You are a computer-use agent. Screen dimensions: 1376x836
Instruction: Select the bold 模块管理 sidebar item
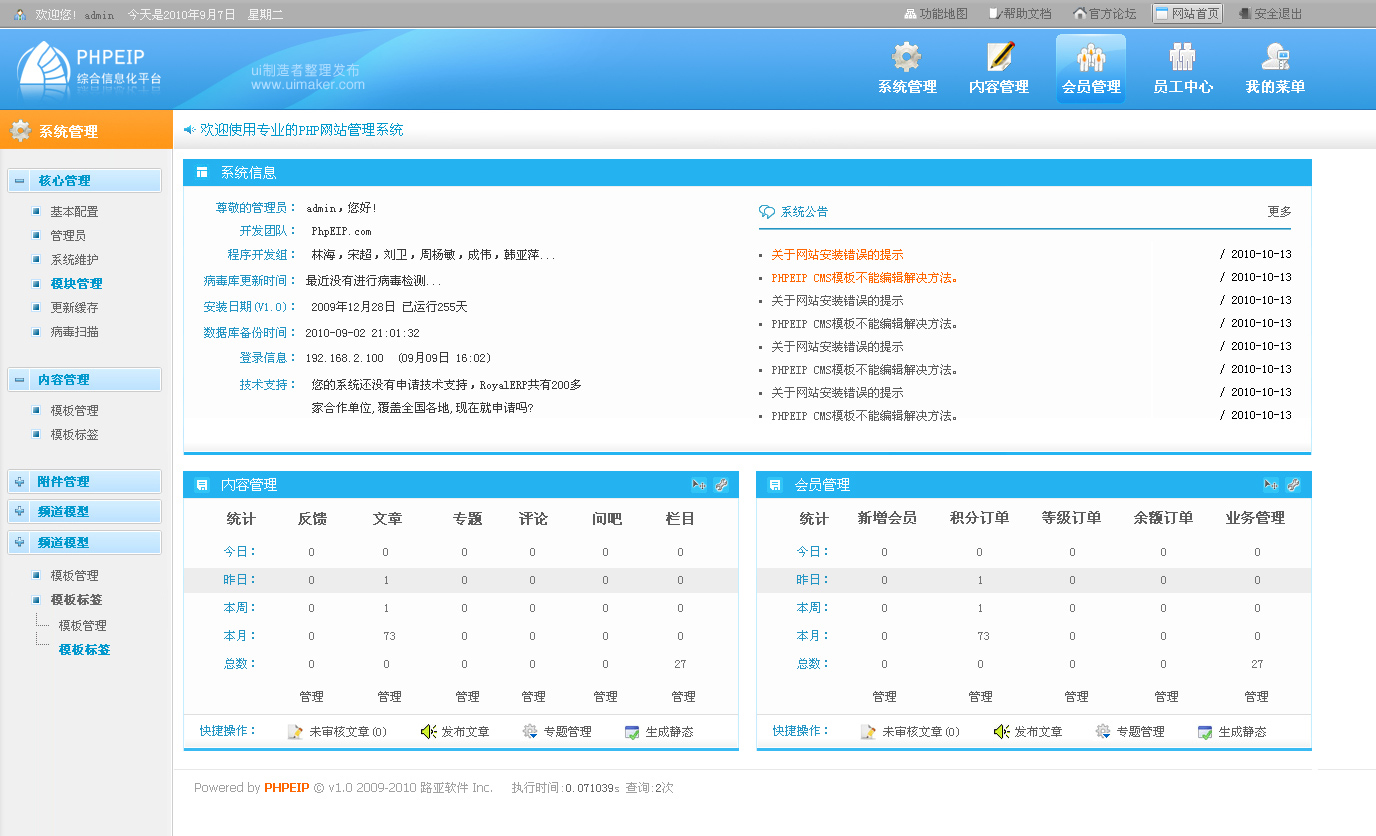pos(76,284)
